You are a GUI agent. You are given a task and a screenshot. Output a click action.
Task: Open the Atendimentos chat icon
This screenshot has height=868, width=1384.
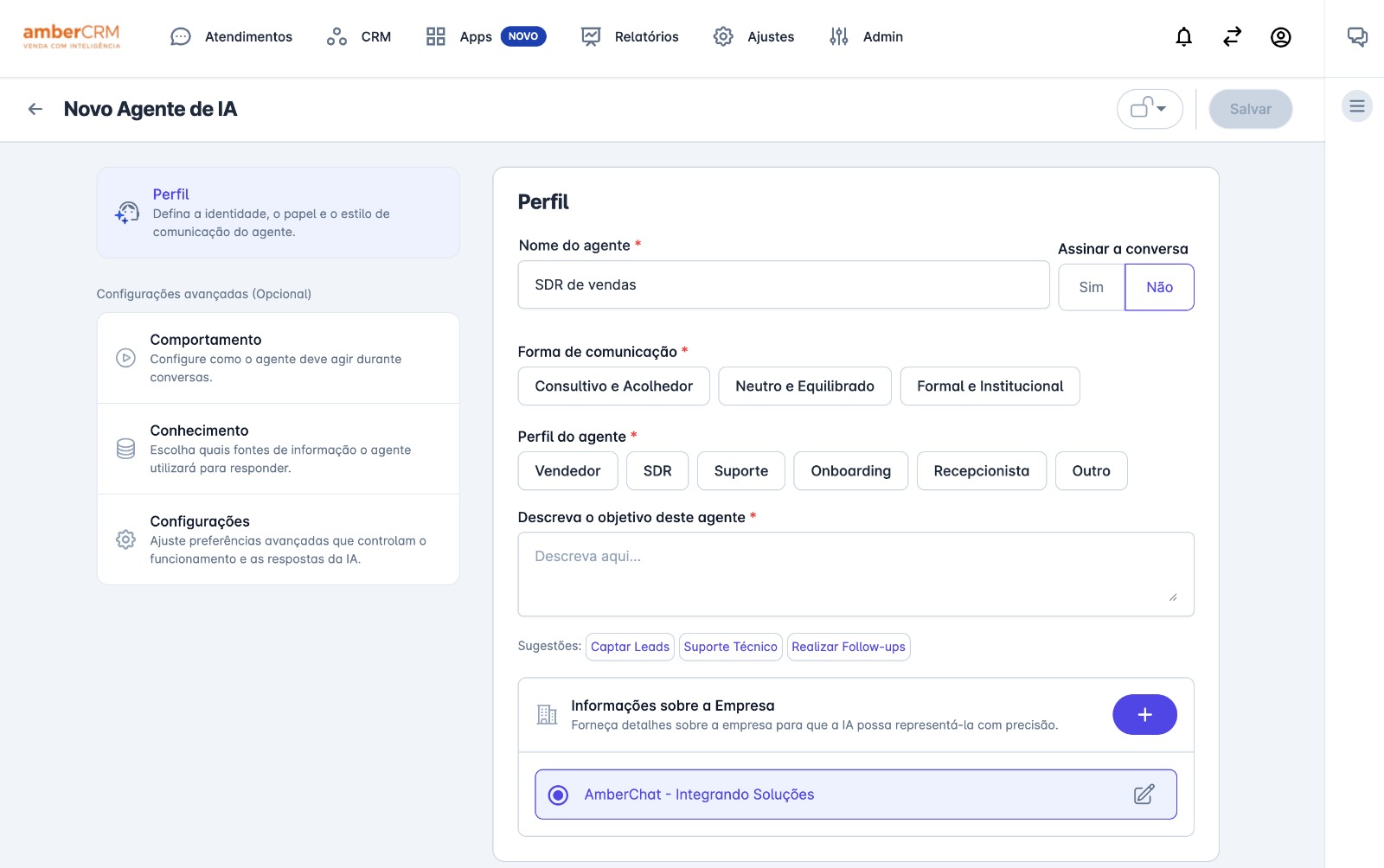[x=180, y=36]
